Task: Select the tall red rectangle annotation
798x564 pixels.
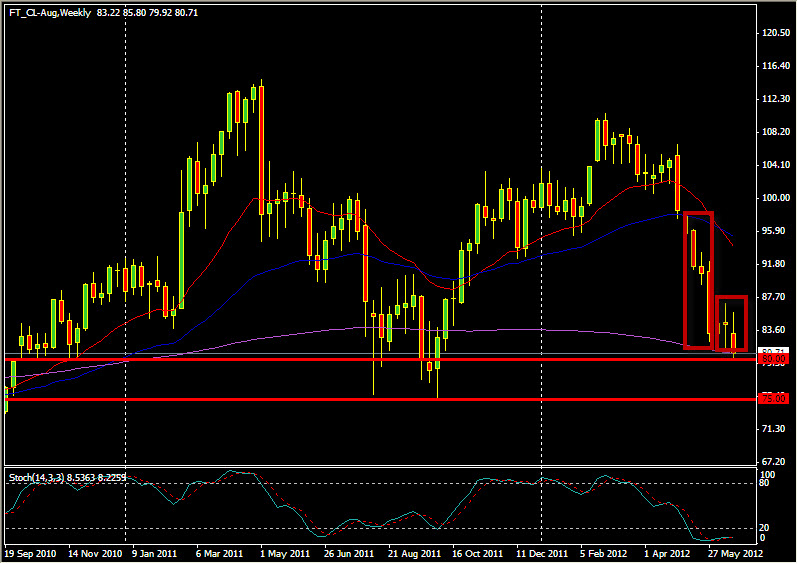Action: pyautogui.click(x=685, y=280)
